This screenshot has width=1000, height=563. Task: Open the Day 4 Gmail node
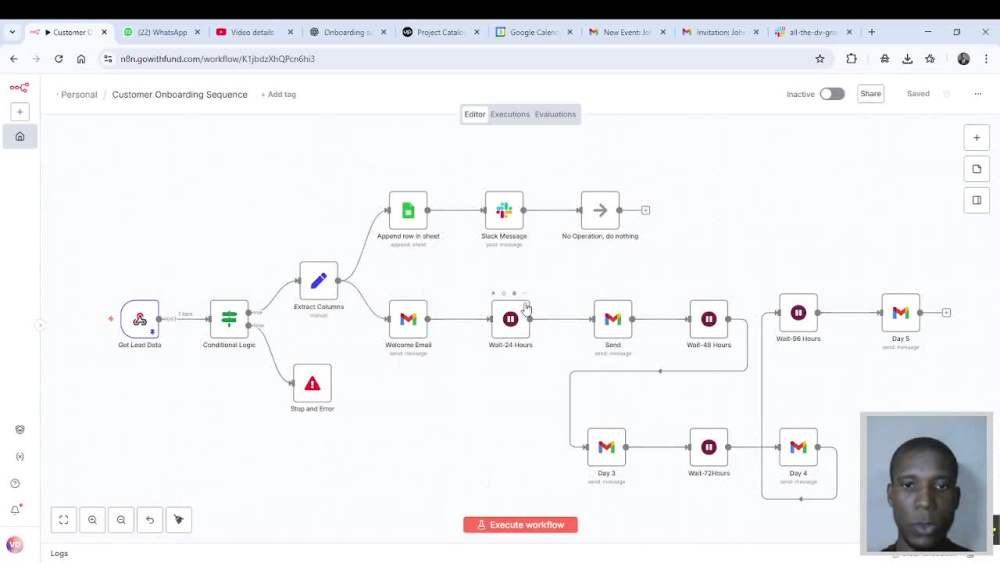click(x=798, y=447)
